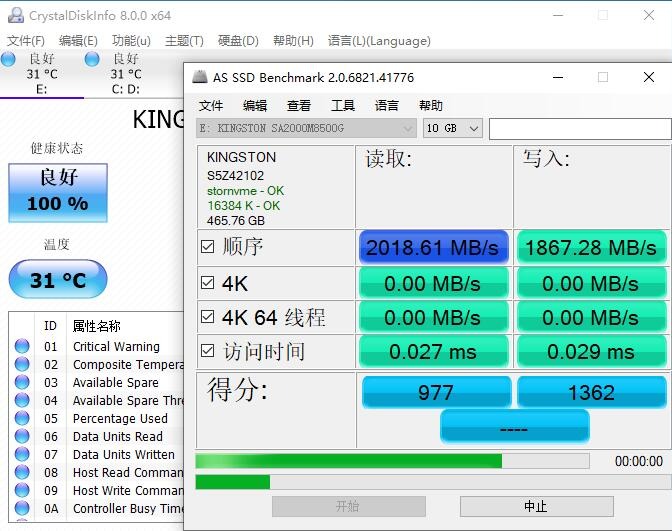This screenshot has width=672, height=531.
Task: Click the 2018.61 MB/s sequential read result
Action: click(x=433, y=247)
